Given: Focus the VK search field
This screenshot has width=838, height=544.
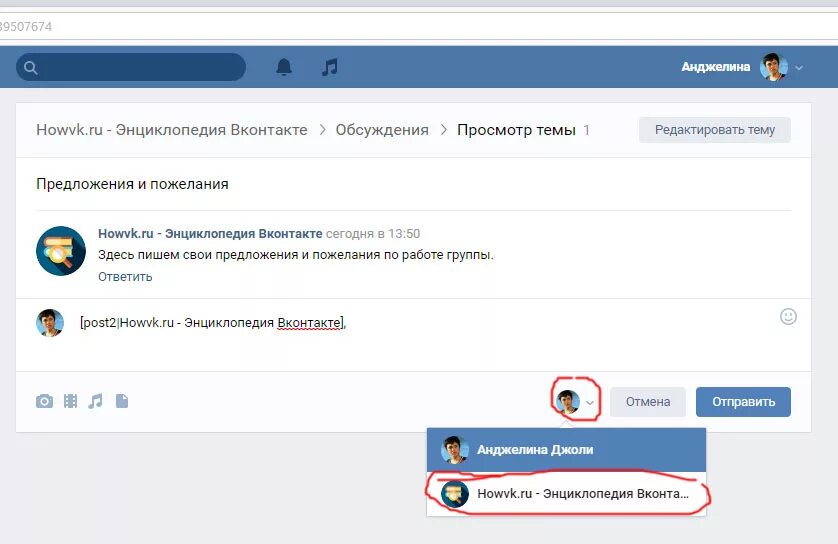Looking at the screenshot, I should click(x=131, y=67).
